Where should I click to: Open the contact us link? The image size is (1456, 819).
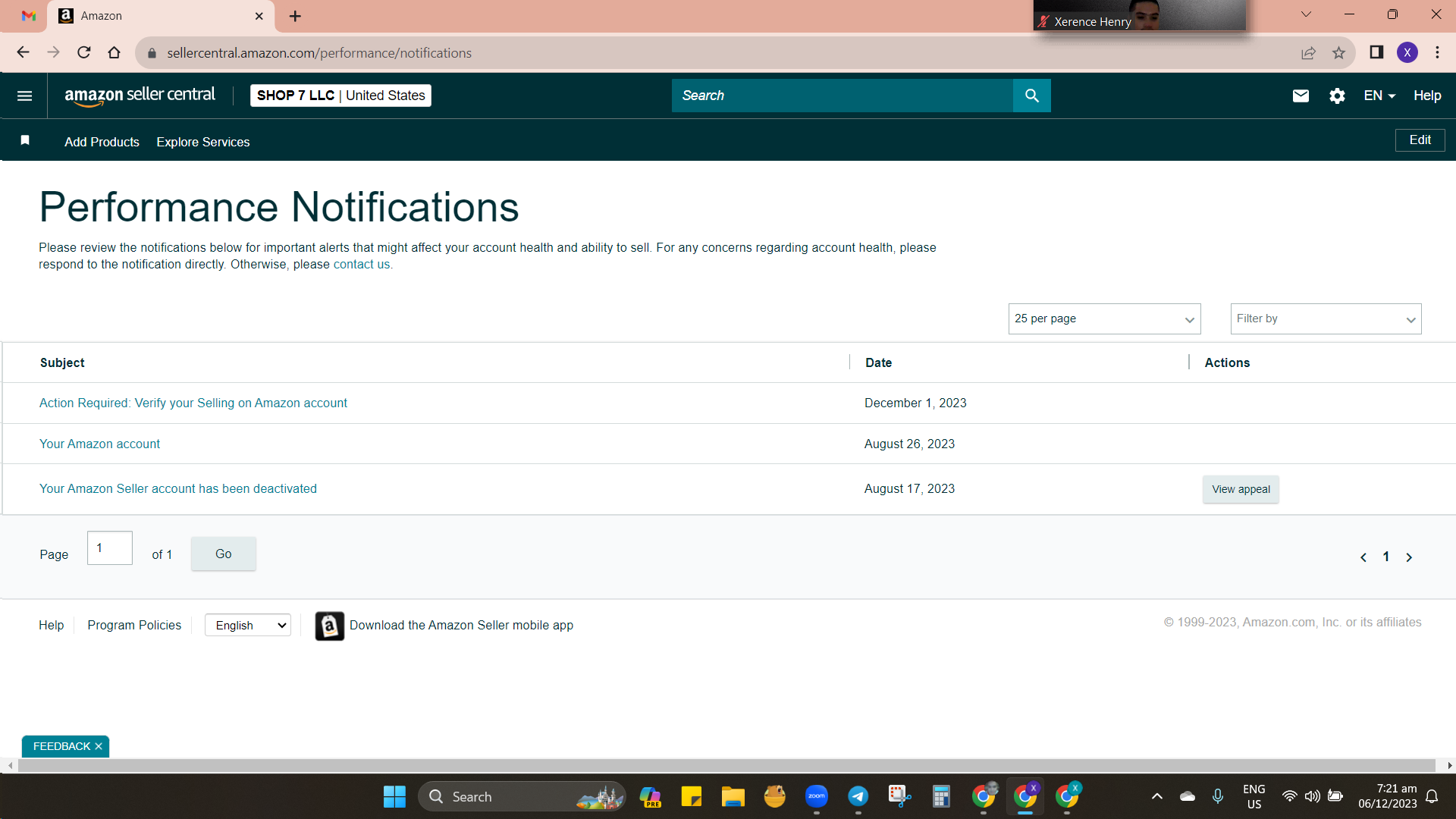click(362, 265)
